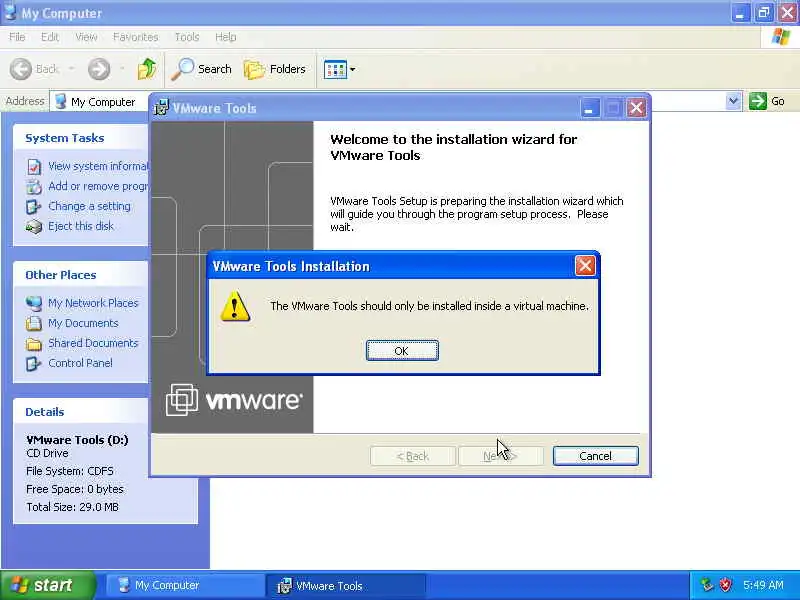Screen dimensions: 800x600
Task: Open the Tools menu in My Computer
Action: (187, 37)
